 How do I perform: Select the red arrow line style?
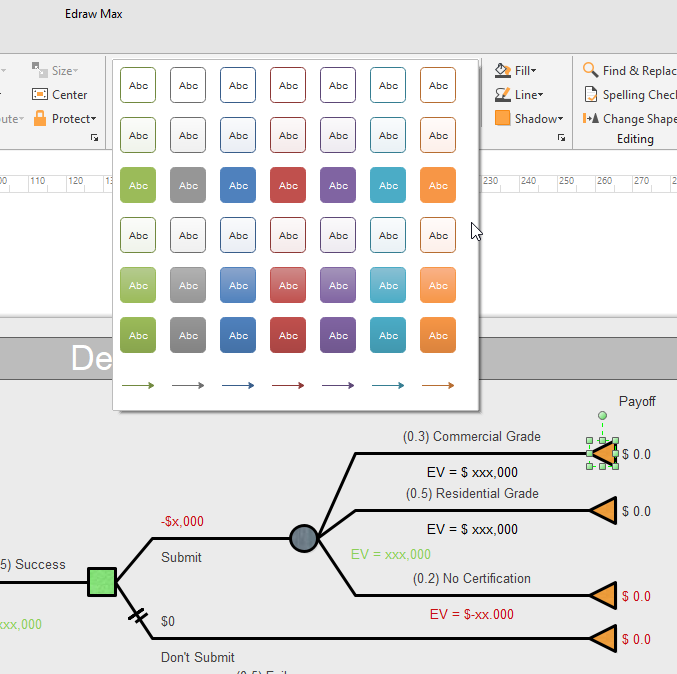point(288,385)
